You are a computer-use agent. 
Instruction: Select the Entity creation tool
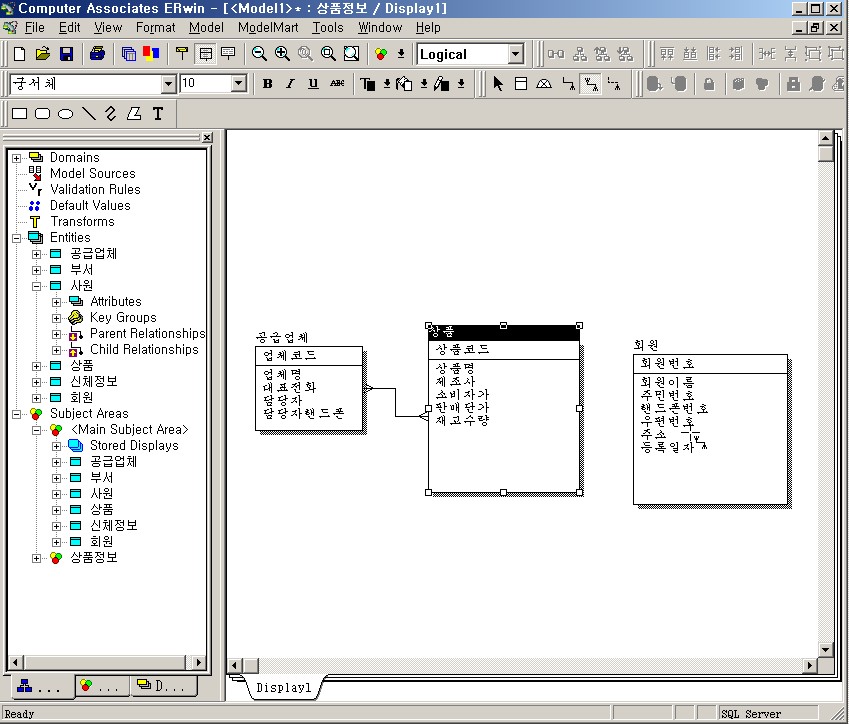[x=521, y=83]
